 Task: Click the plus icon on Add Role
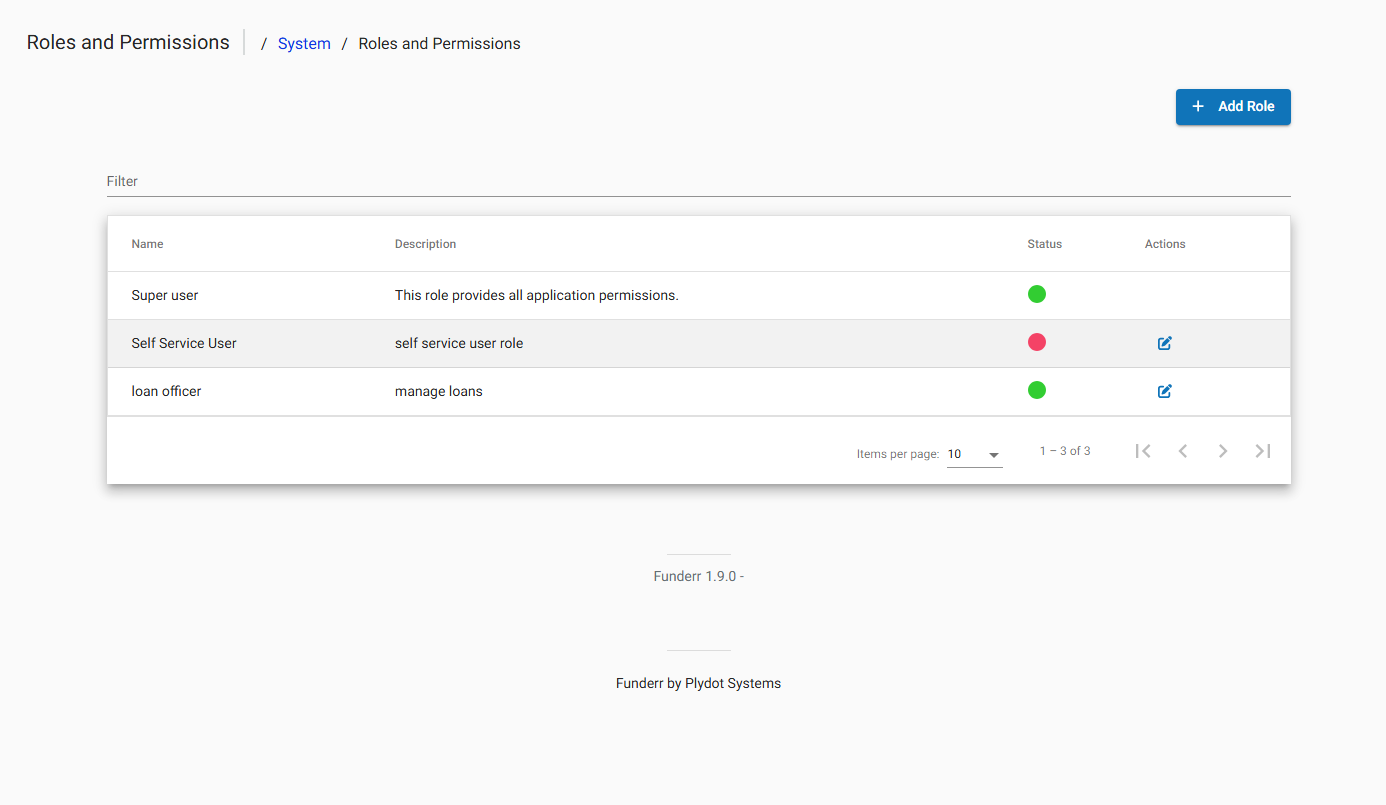pyautogui.click(x=1198, y=106)
